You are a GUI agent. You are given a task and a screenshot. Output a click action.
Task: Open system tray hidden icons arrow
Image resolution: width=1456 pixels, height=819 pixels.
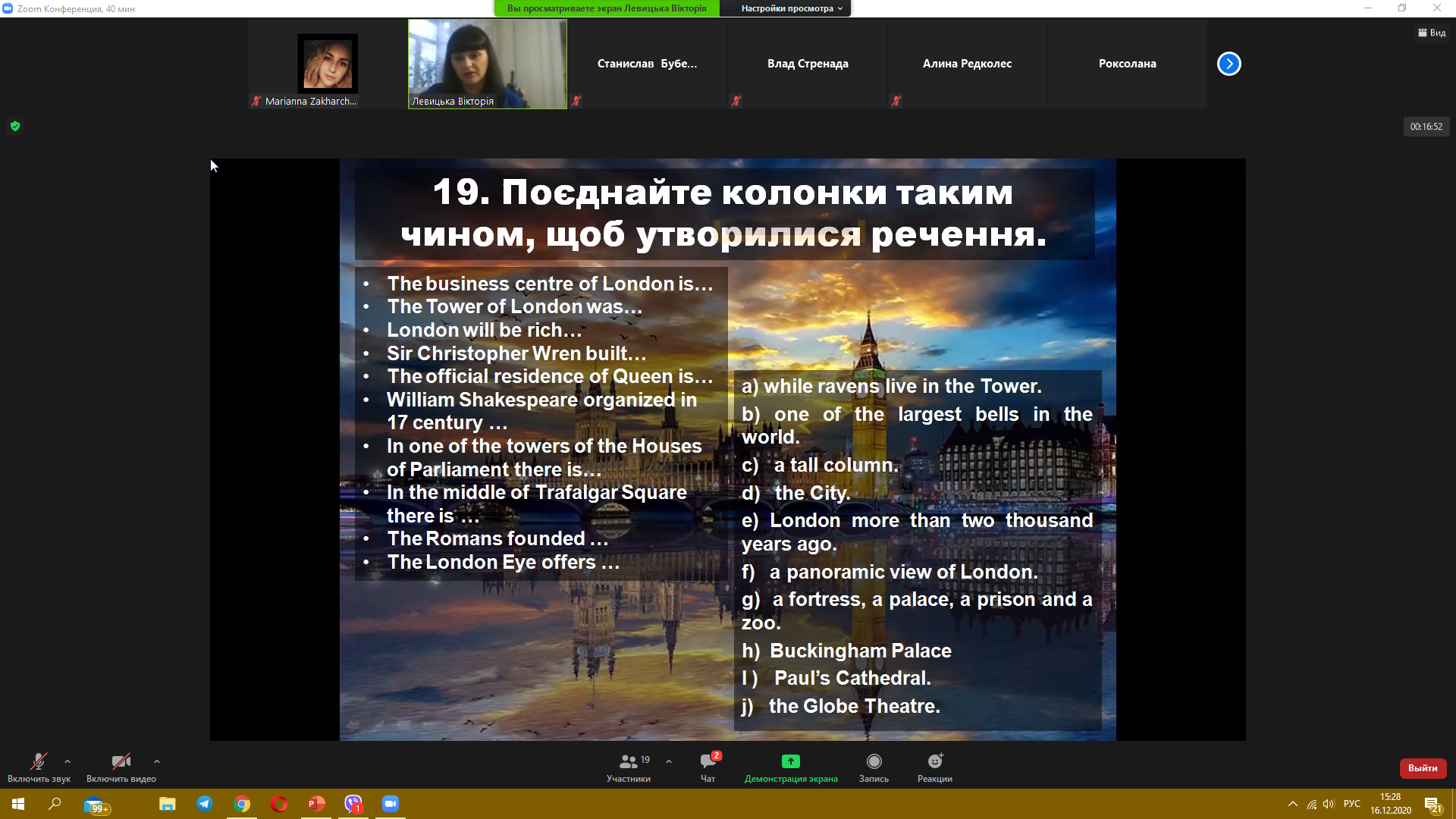[x=1292, y=804]
